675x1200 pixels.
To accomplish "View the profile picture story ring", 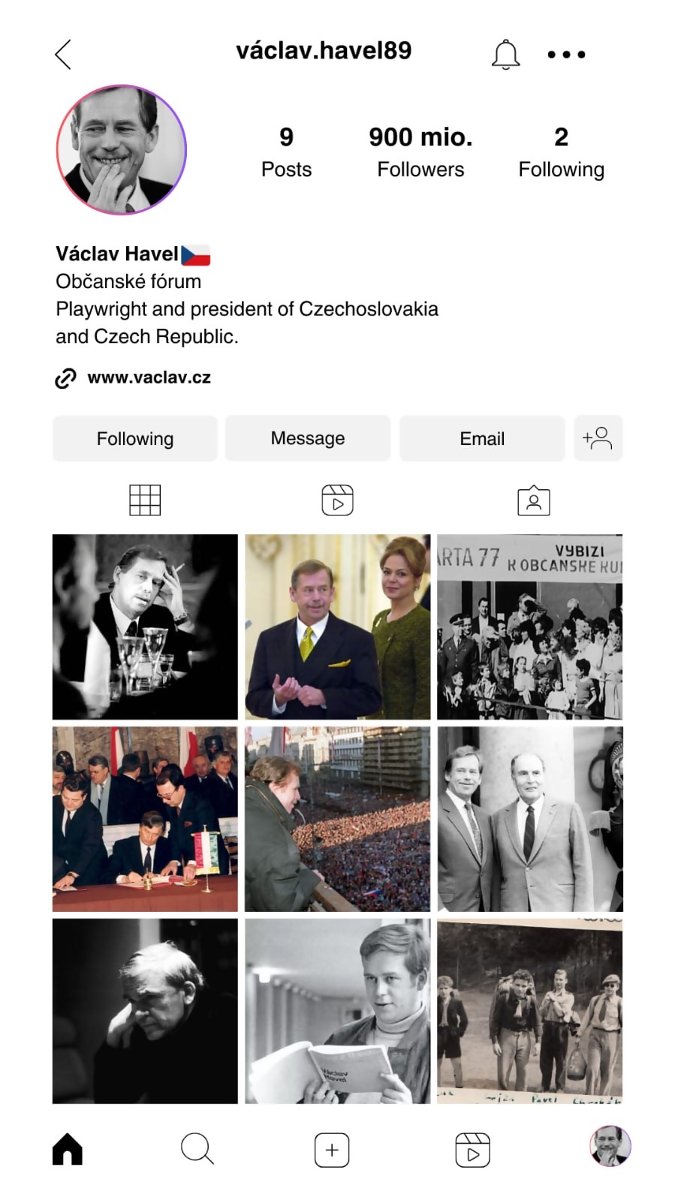I will (121, 149).
